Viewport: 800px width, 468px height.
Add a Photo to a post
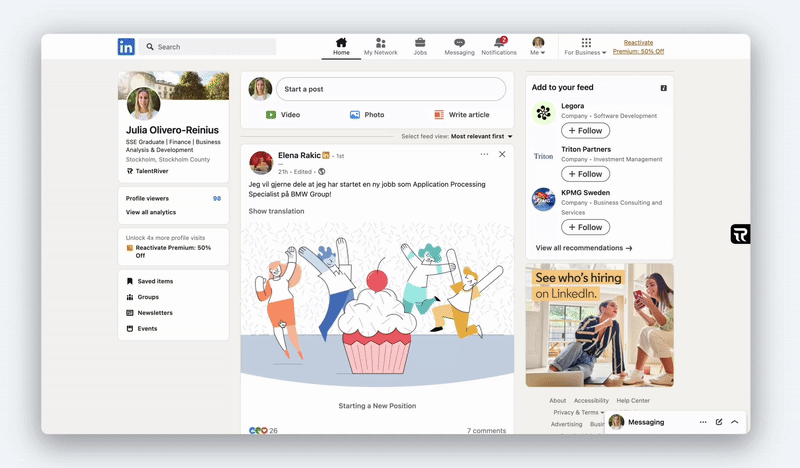pyautogui.click(x=367, y=115)
